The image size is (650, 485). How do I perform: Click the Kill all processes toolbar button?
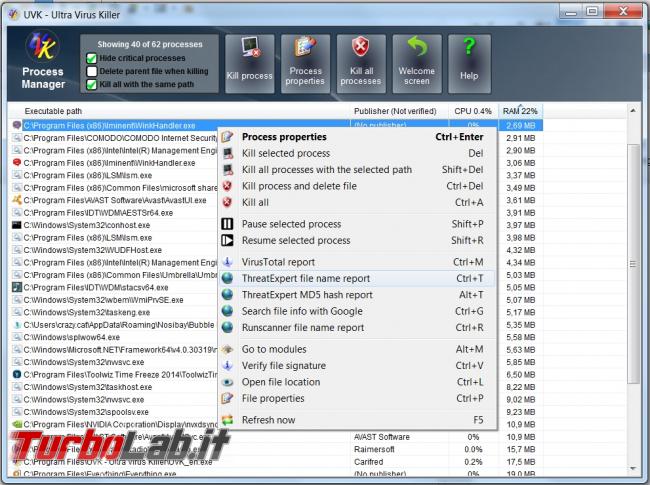[361, 63]
